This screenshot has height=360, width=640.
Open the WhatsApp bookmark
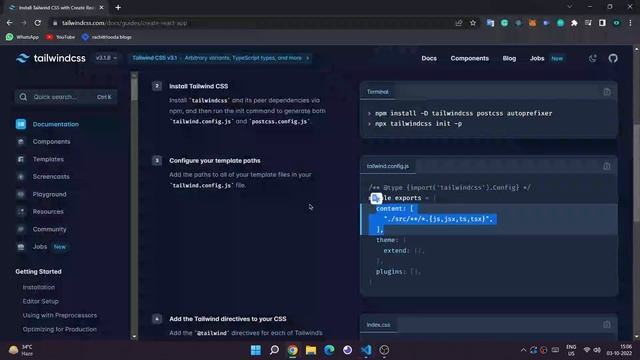click(x=22, y=37)
